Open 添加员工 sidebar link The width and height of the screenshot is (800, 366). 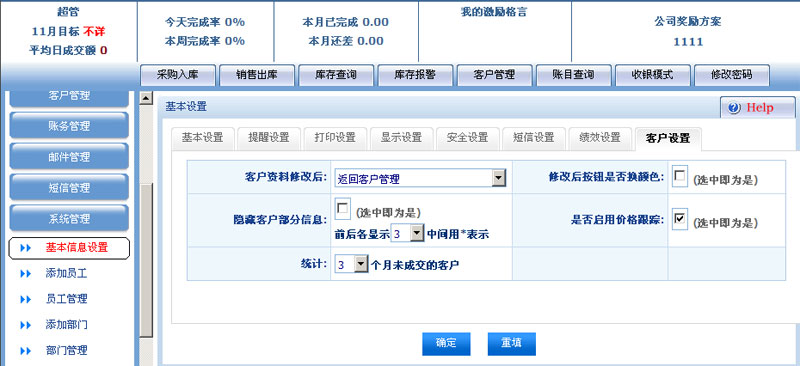(66, 274)
